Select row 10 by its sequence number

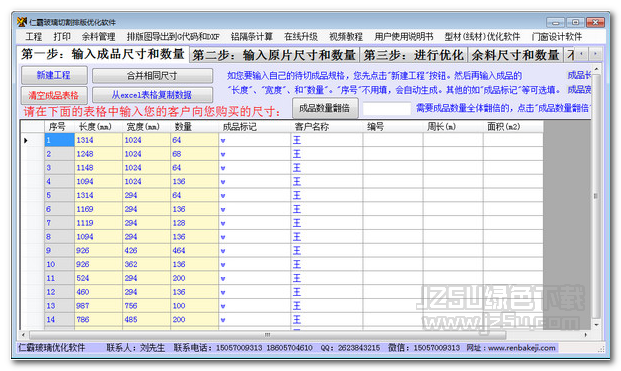59,264
